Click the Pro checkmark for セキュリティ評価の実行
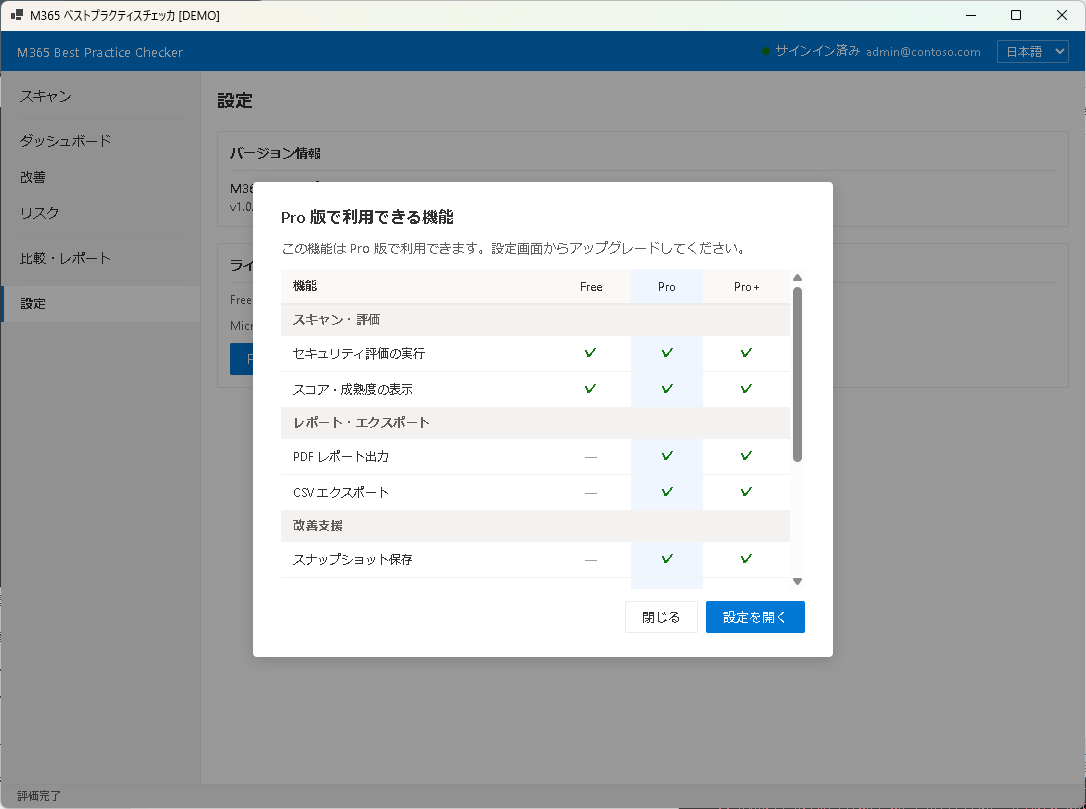1086x809 pixels. [666, 353]
